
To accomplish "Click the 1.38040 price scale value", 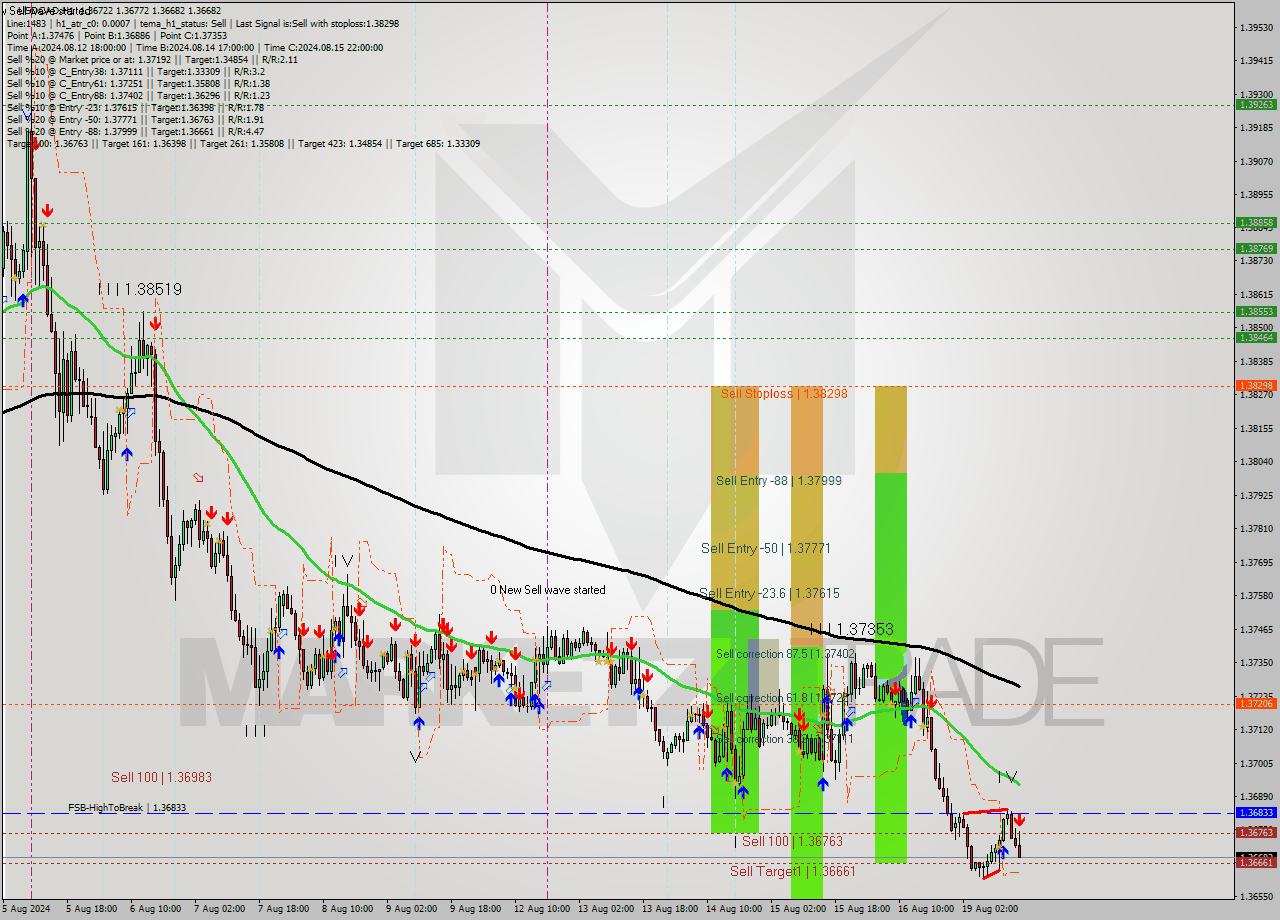I will [1256, 462].
